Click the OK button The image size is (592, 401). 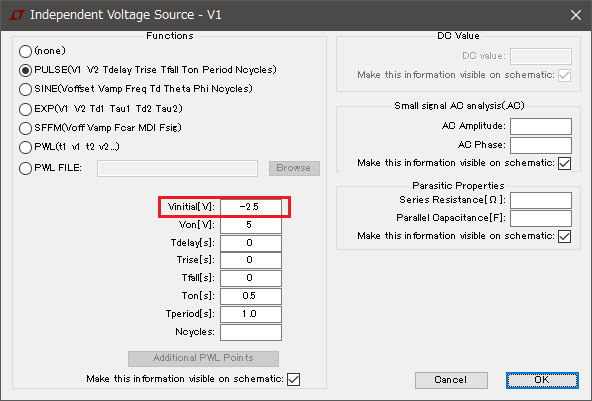point(542,380)
